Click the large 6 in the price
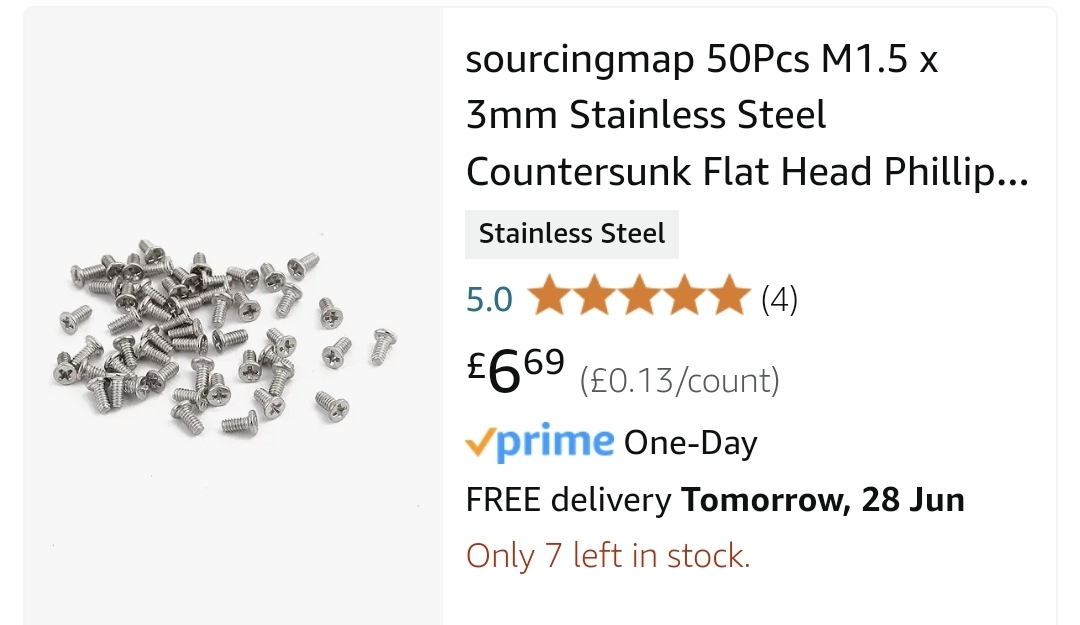The image size is (1080, 625). coord(506,375)
